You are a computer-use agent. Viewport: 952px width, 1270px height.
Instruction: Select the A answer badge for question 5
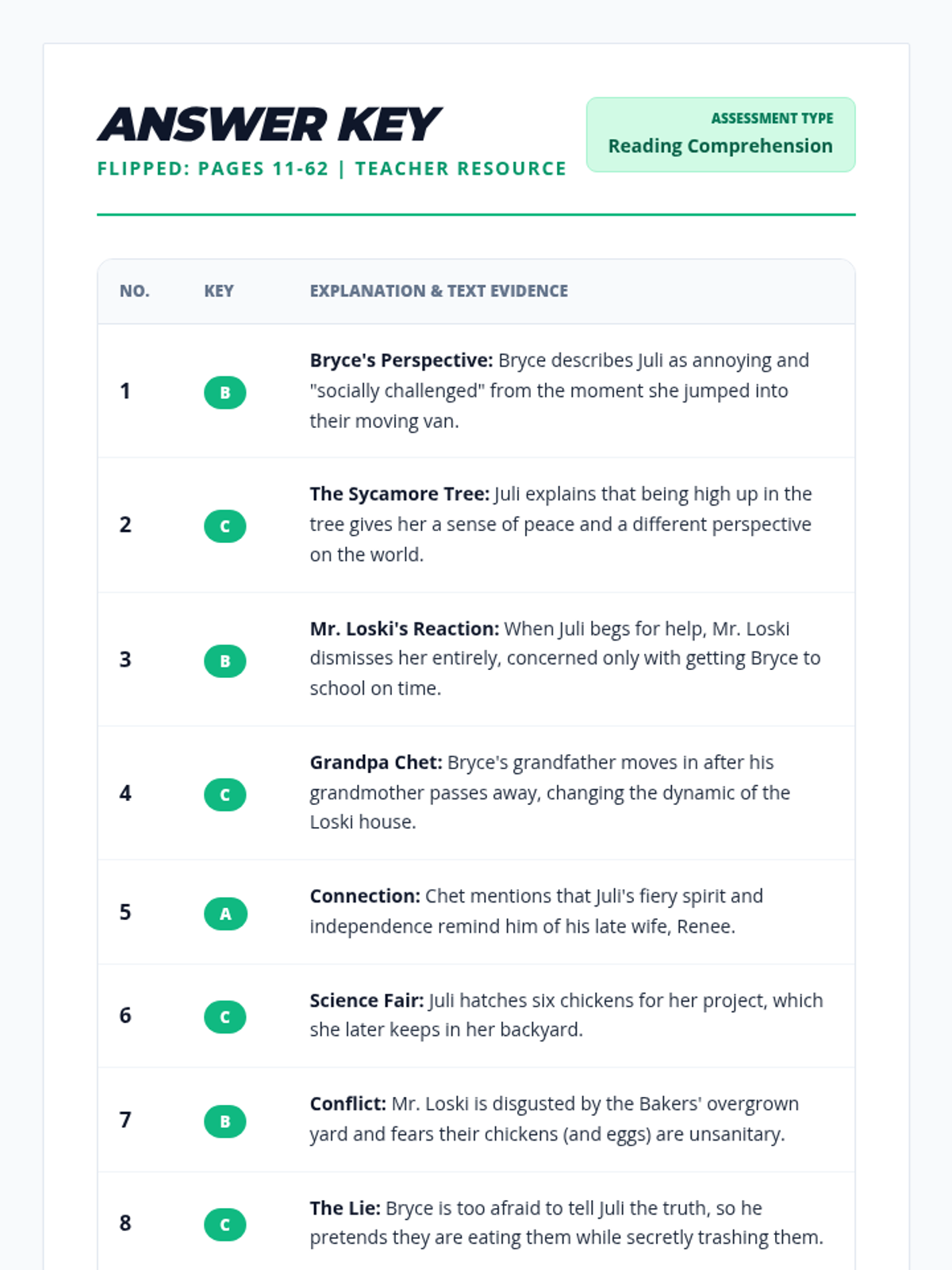tap(225, 914)
